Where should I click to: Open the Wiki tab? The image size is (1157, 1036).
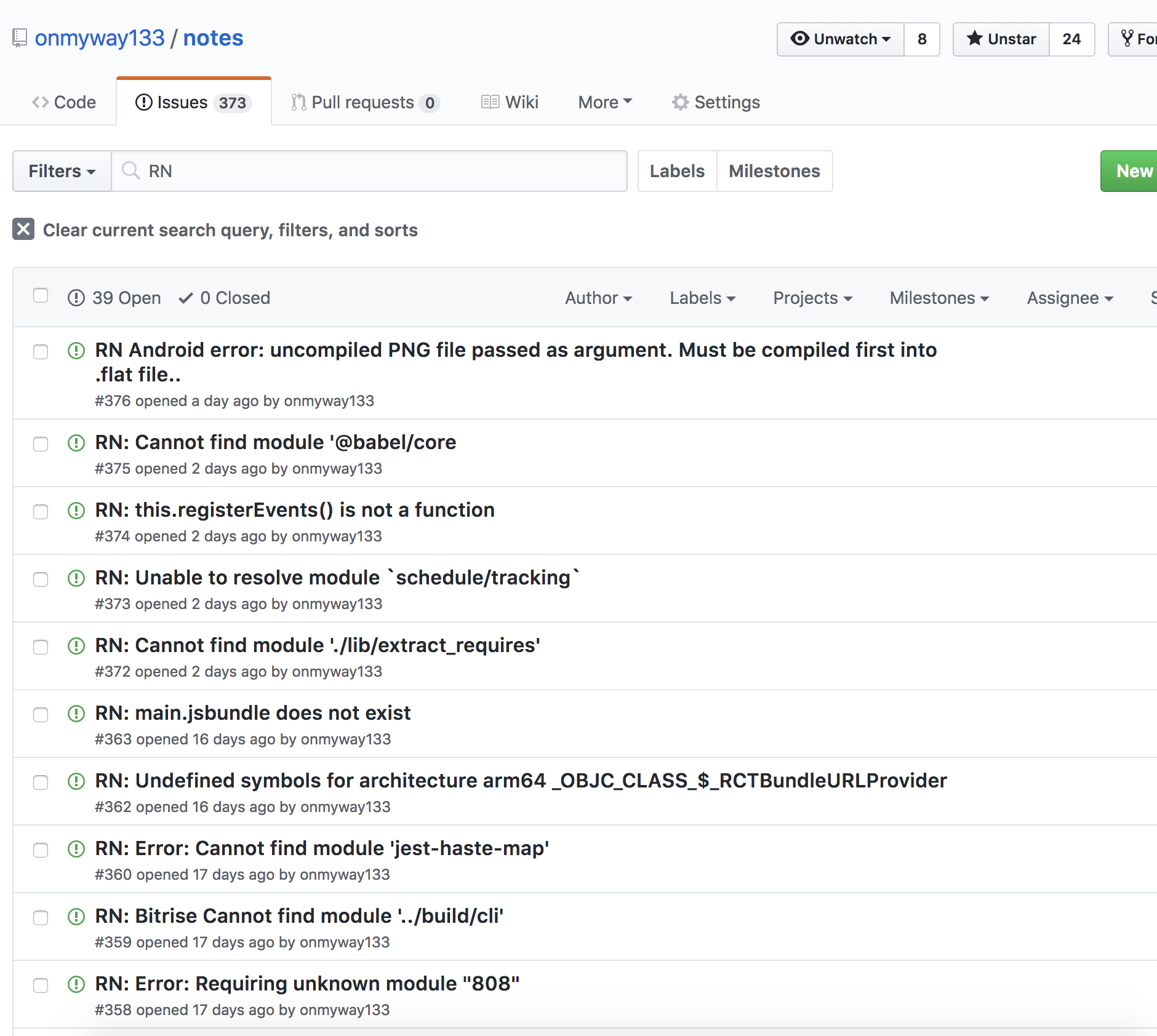[510, 102]
